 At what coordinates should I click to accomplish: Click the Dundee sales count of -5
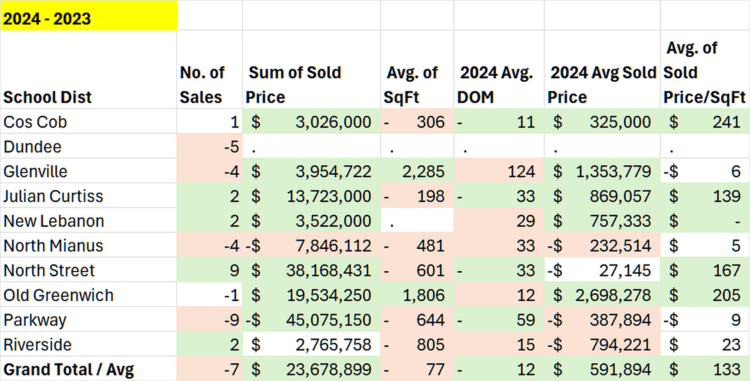(x=210, y=146)
